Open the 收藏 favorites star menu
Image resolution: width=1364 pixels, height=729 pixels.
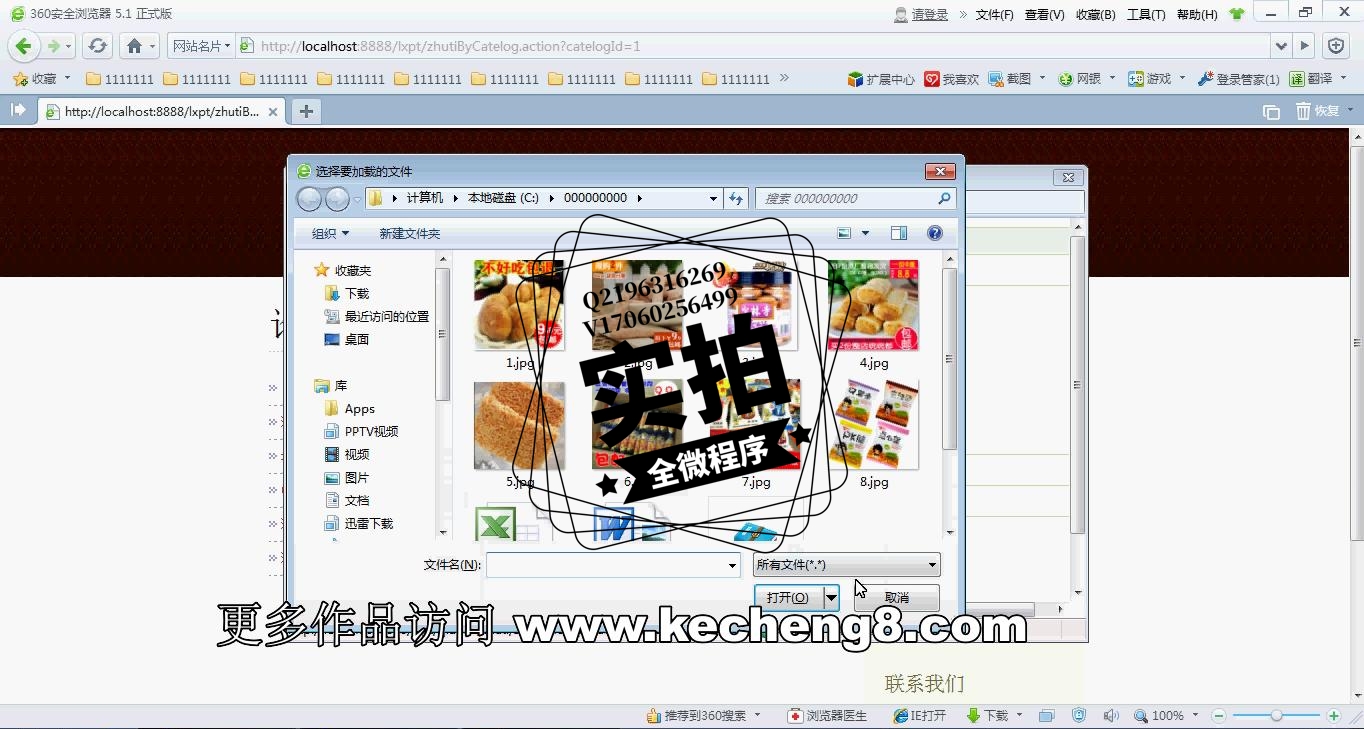pos(41,78)
